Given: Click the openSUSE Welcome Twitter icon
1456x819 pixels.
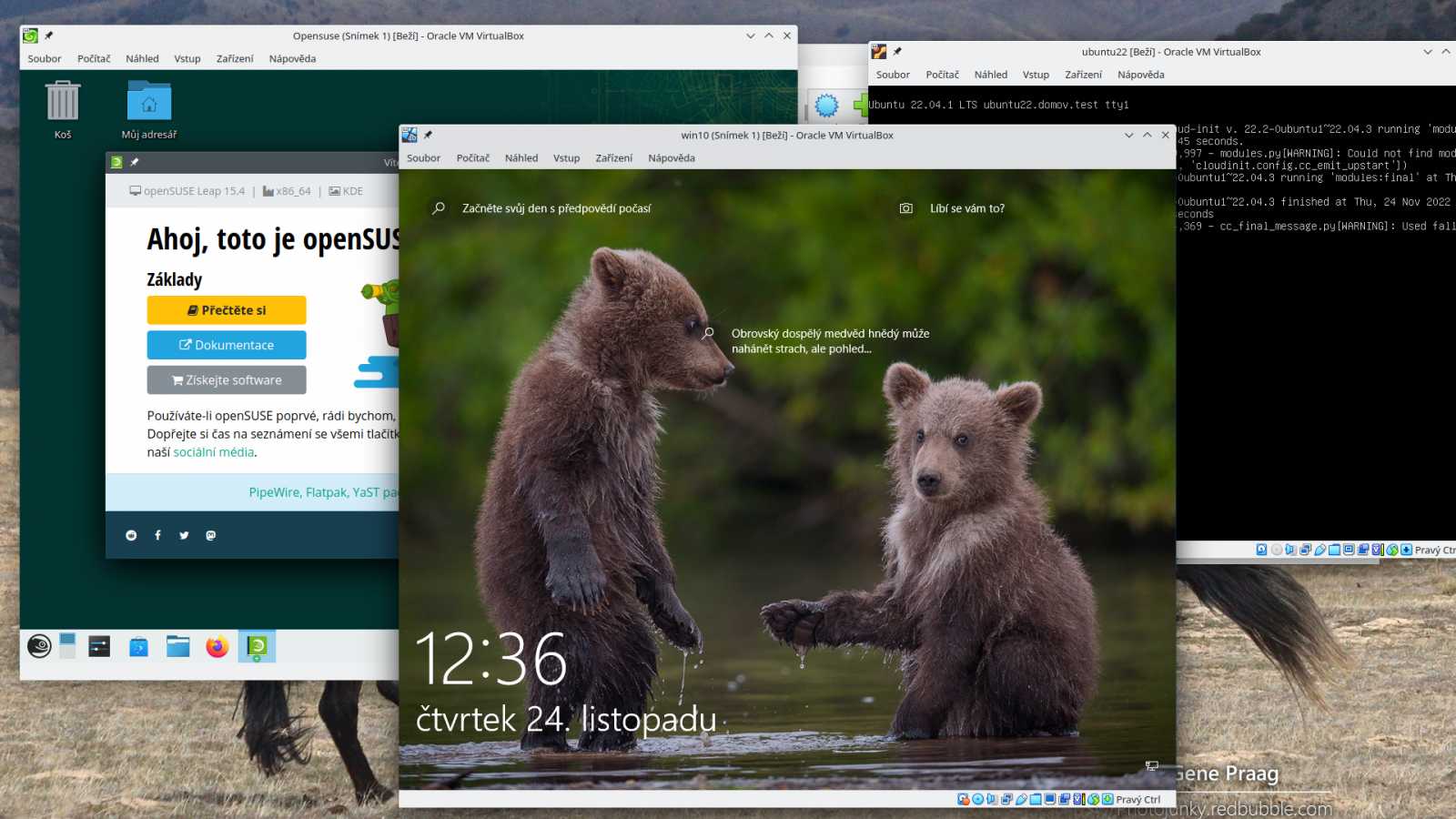Looking at the screenshot, I should click(184, 535).
